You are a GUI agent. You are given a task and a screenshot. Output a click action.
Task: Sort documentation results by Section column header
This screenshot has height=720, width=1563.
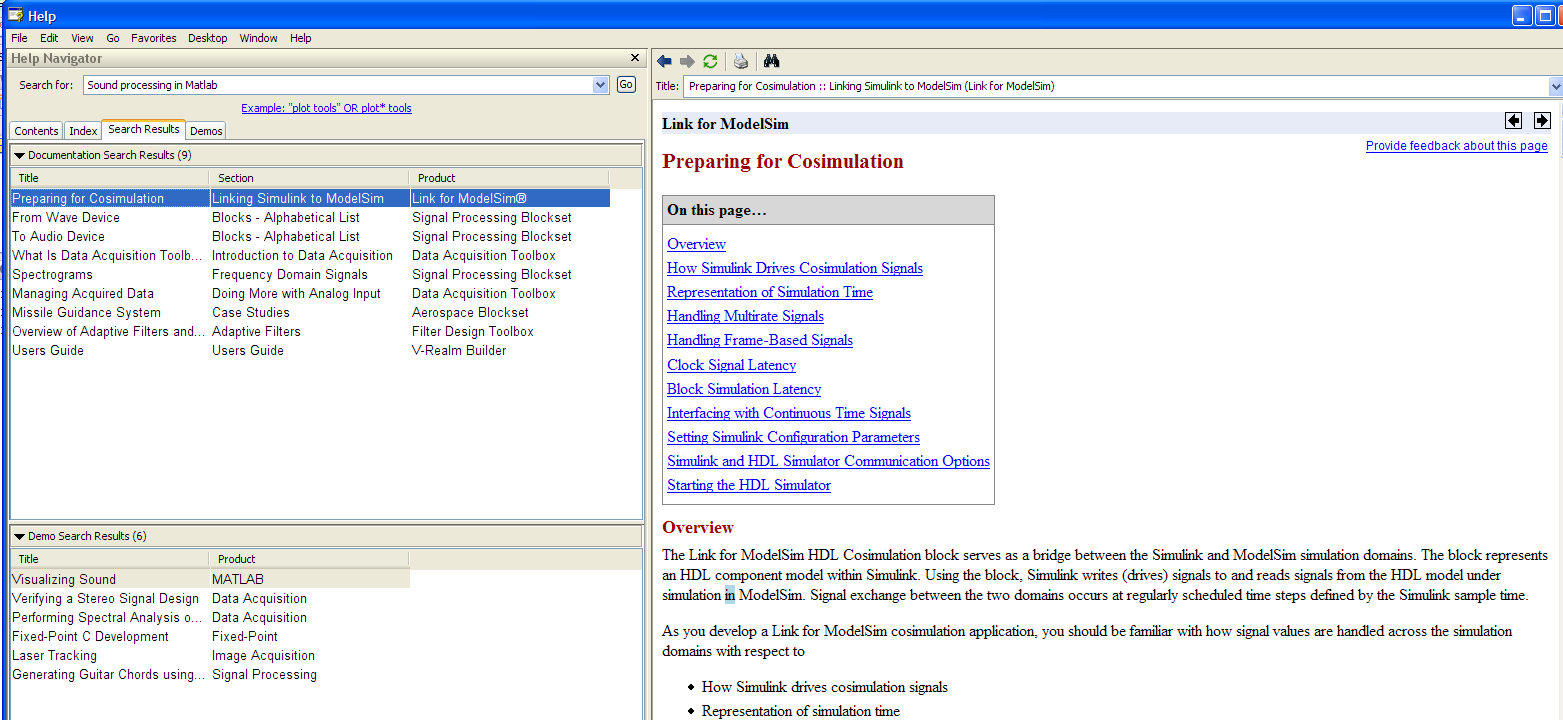pyautogui.click(x=310, y=178)
